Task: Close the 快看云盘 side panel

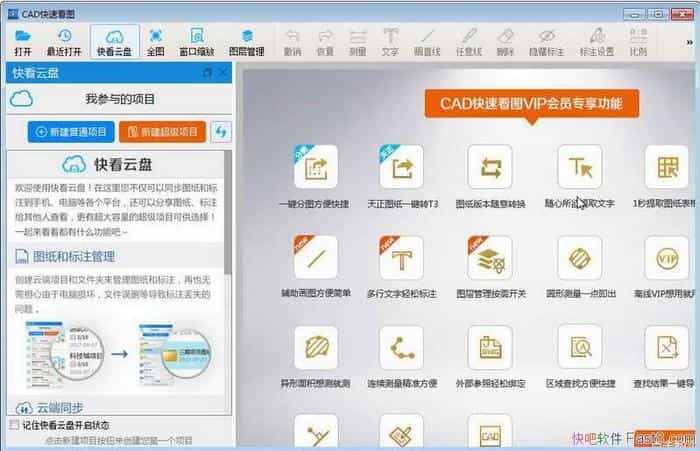Action: coord(223,72)
